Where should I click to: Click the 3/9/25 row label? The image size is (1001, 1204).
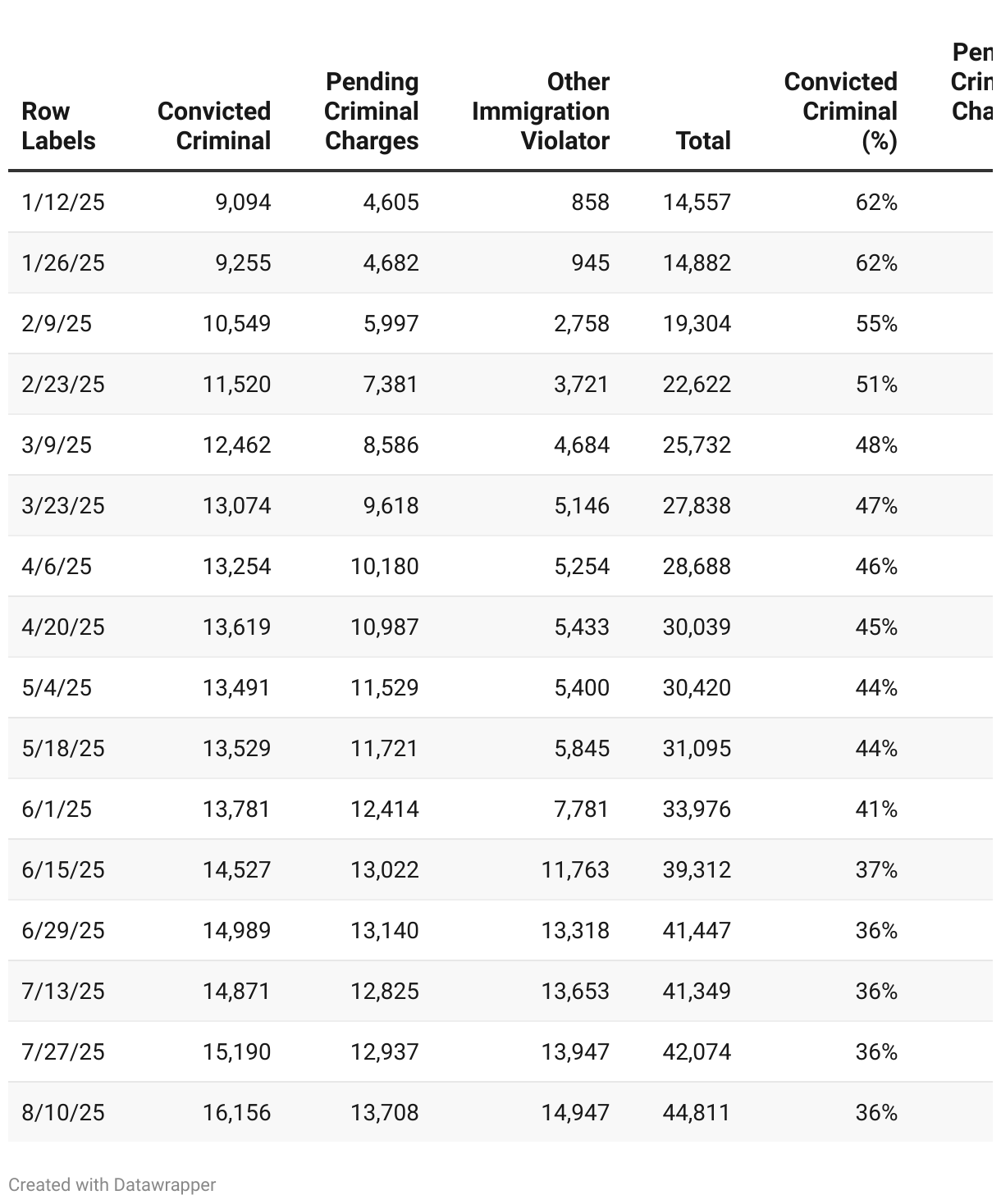coord(57,445)
